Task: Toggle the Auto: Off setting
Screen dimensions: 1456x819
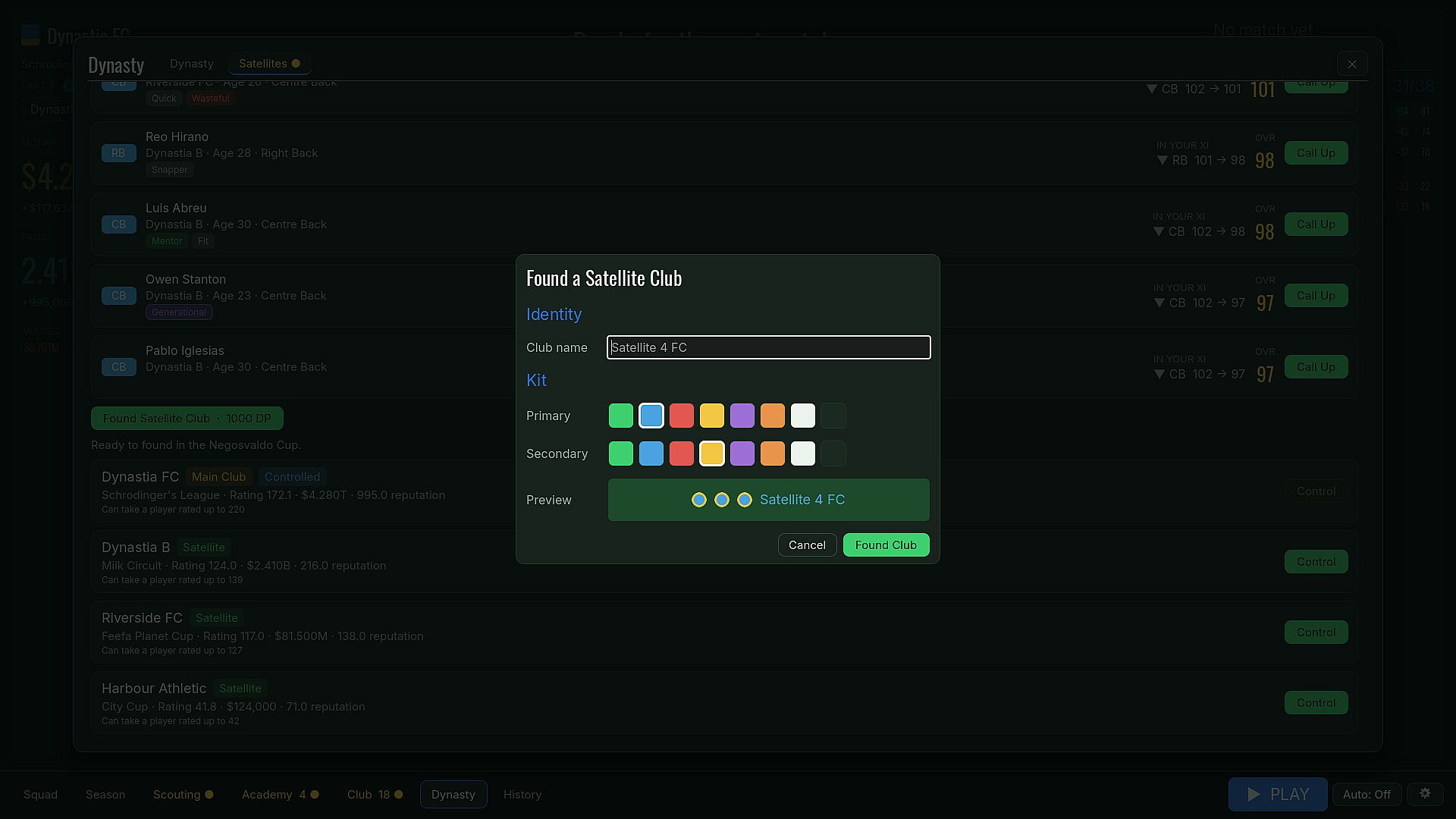Action: (x=1367, y=794)
